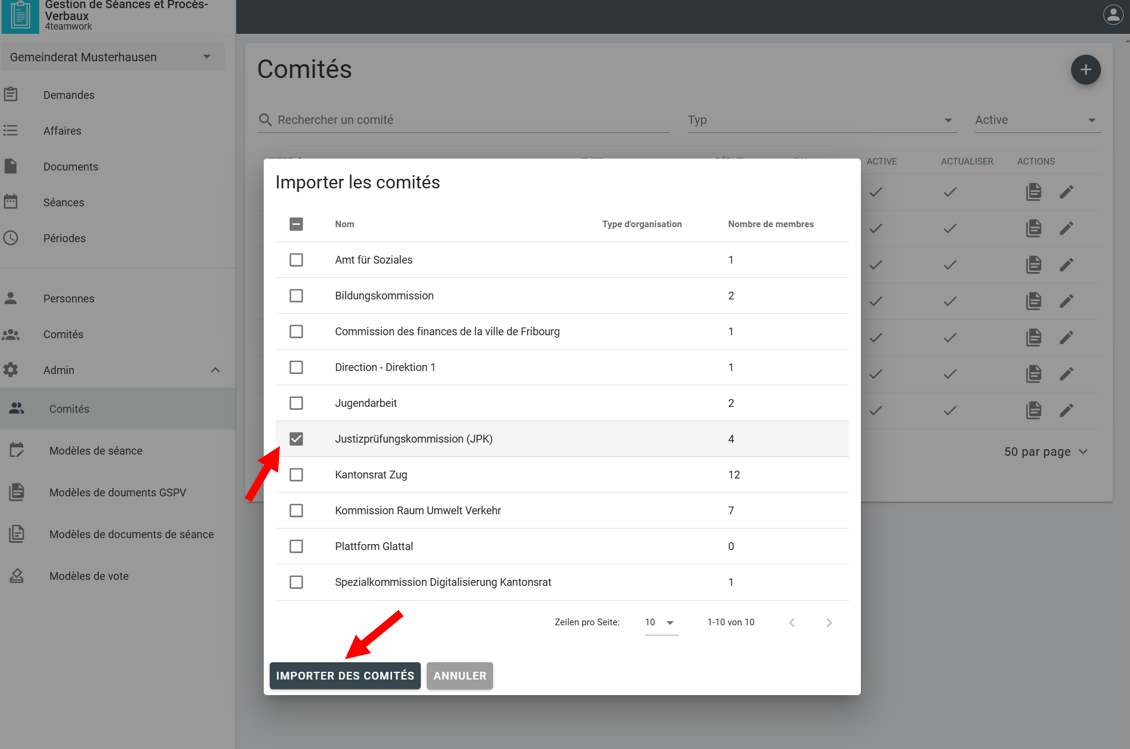Toggle the select-all header checkbox
The image size is (1130, 749).
296,224
